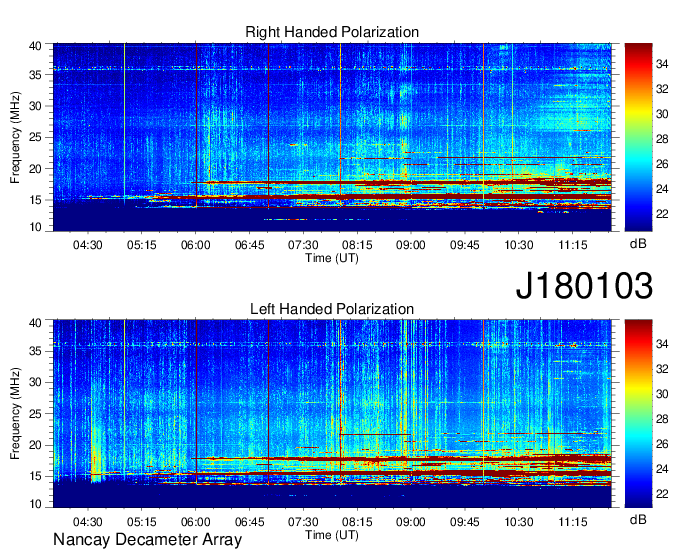Click the 09:45 tick label on top plot

464,245
